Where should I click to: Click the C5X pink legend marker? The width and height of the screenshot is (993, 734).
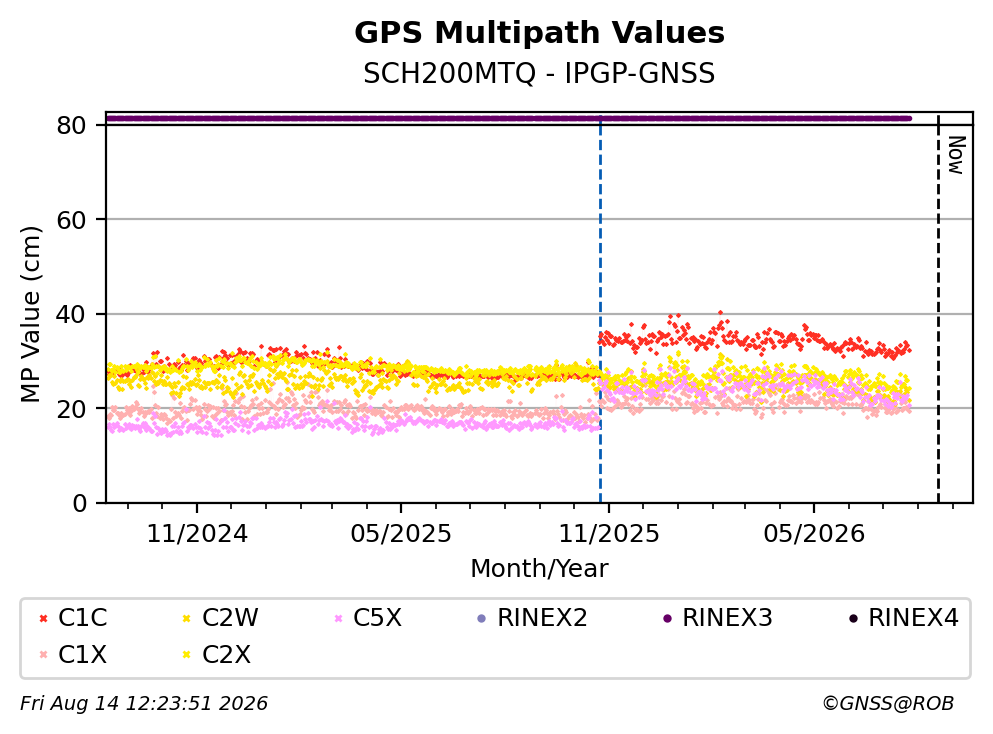pyautogui.click(x=338, y=618)
